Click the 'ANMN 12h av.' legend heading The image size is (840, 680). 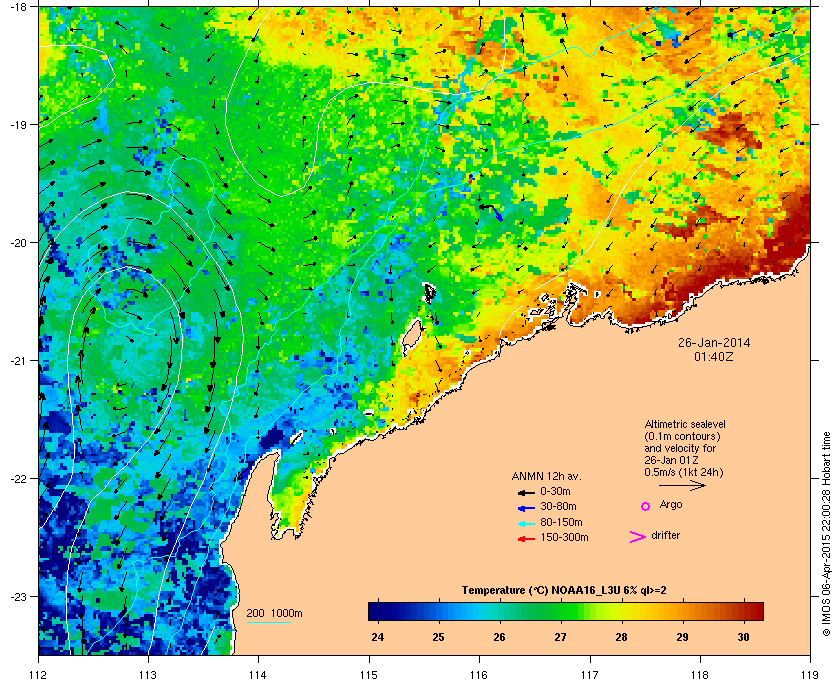546,476
